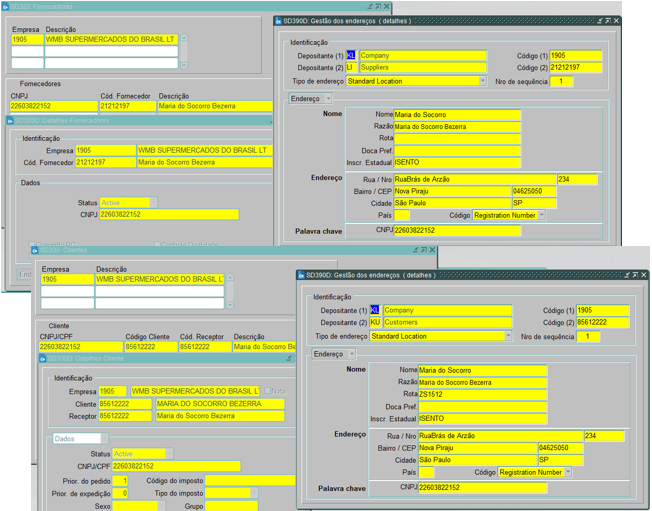Image resolution: width=652 pixels, height=511 pixels.
Task: Click CNPJ field in Detalhes Fornecedores
Action: [169, 214]
